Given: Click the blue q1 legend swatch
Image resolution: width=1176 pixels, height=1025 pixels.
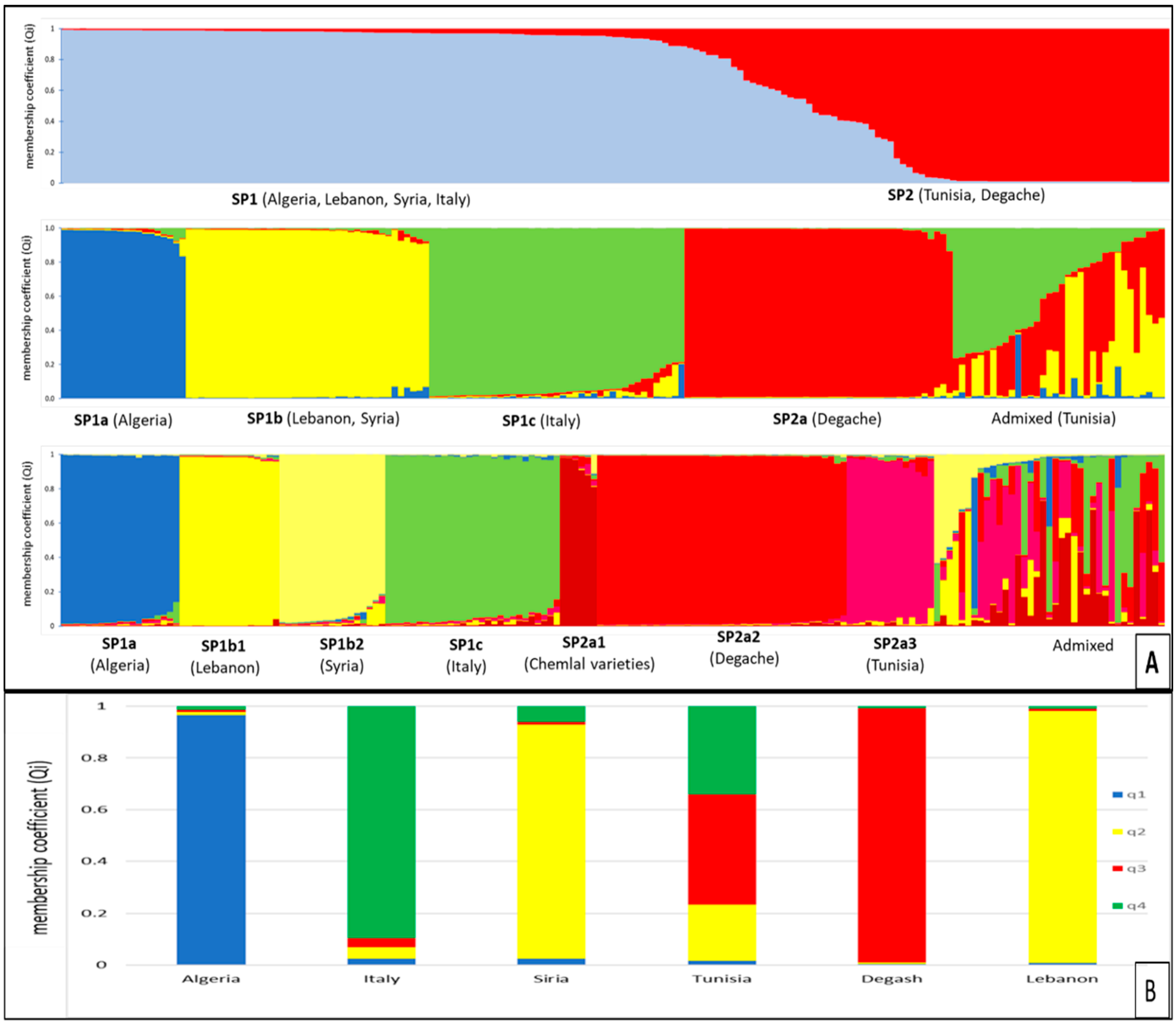Looking at the screenshot, I should pos(1117,795).
